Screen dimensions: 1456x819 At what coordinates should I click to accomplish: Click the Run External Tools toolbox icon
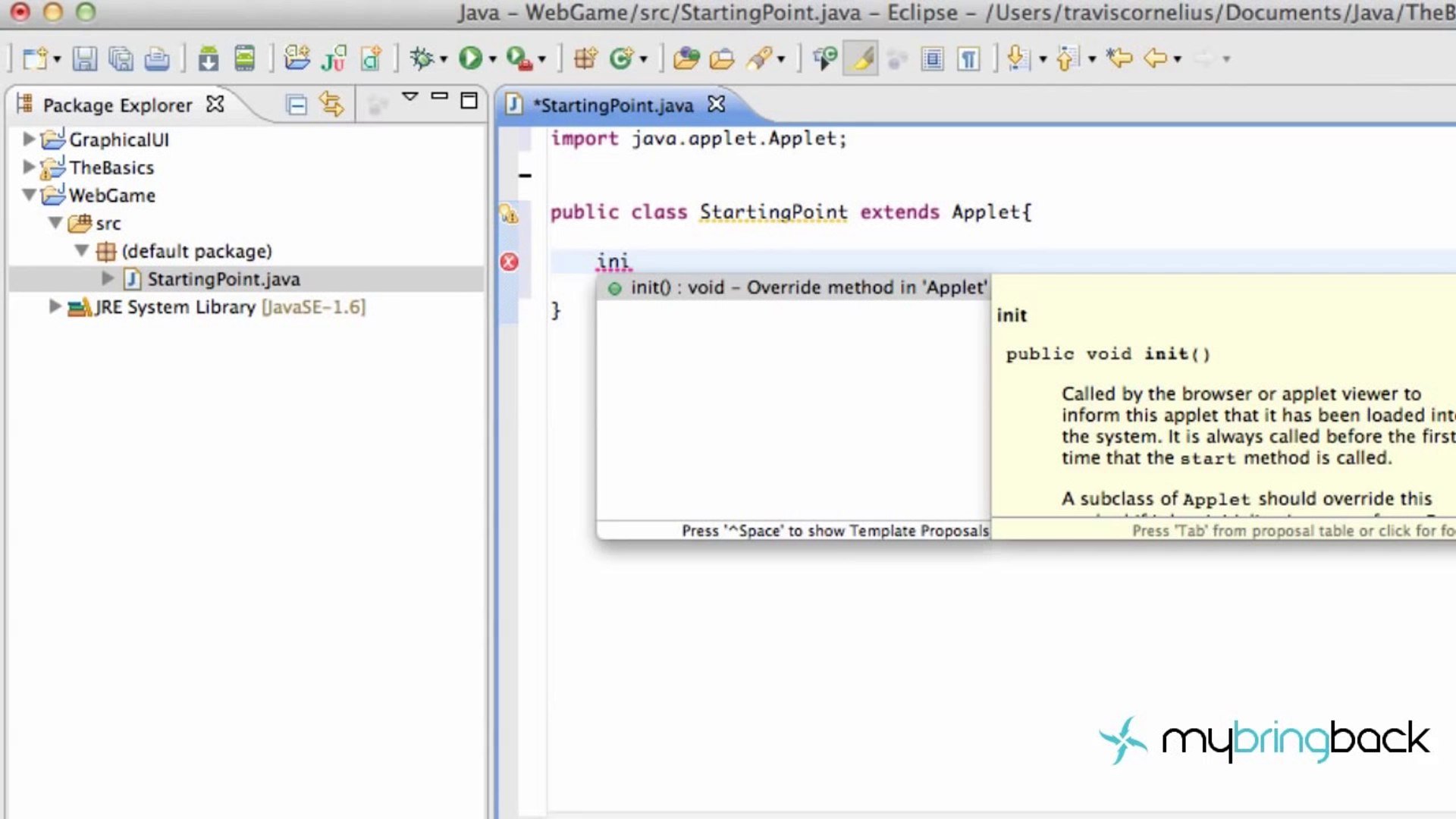pos(519,58)
